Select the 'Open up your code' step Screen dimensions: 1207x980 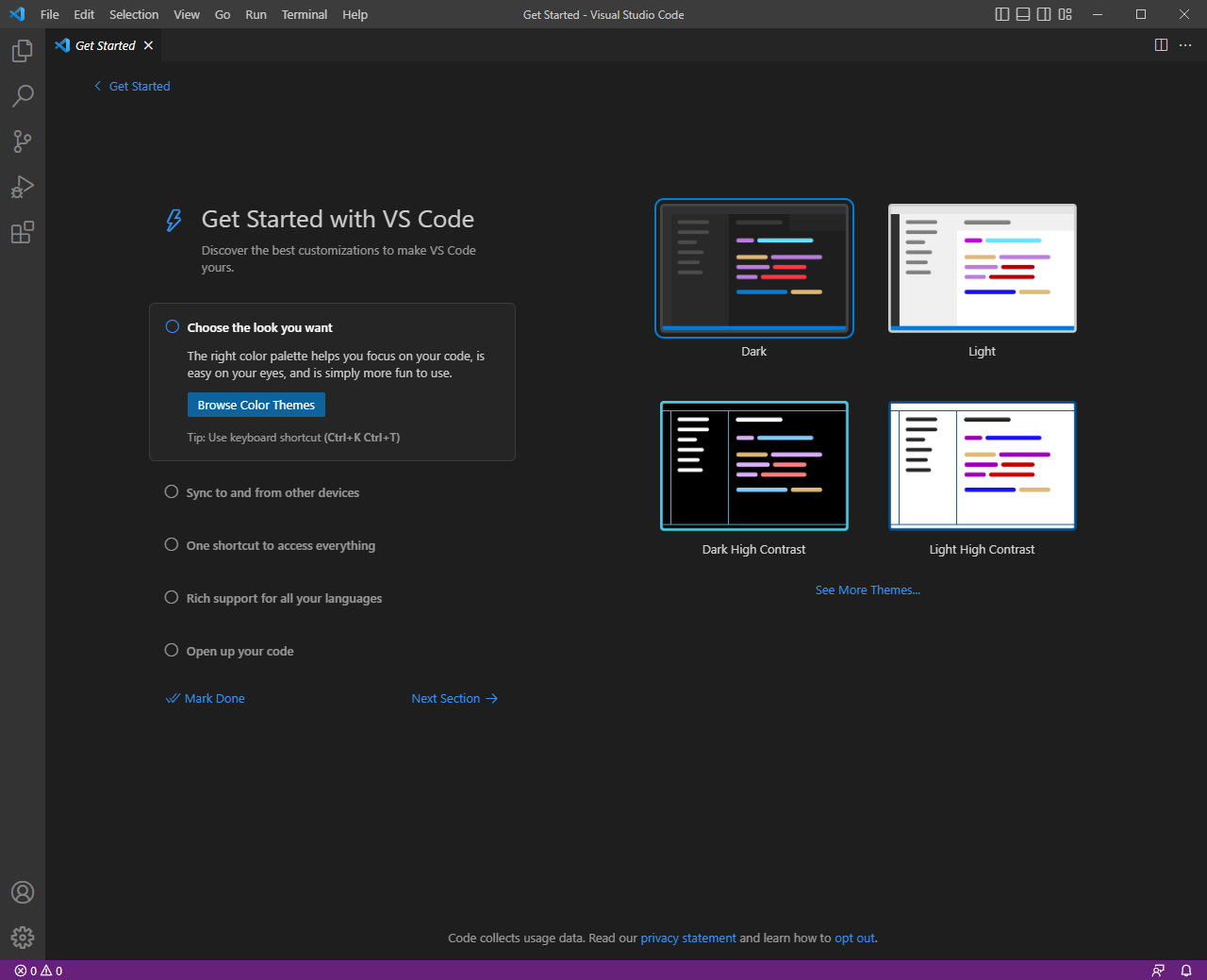240,651
